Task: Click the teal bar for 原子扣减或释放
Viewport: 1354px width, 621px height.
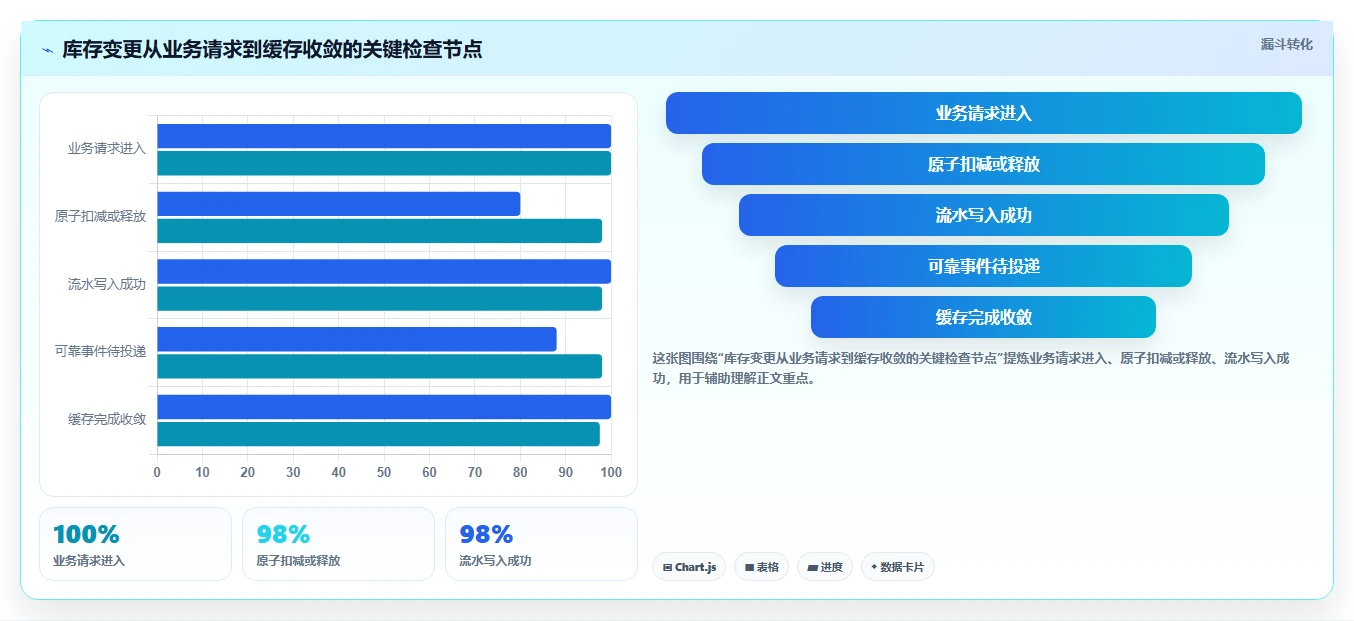Action: 380,231
